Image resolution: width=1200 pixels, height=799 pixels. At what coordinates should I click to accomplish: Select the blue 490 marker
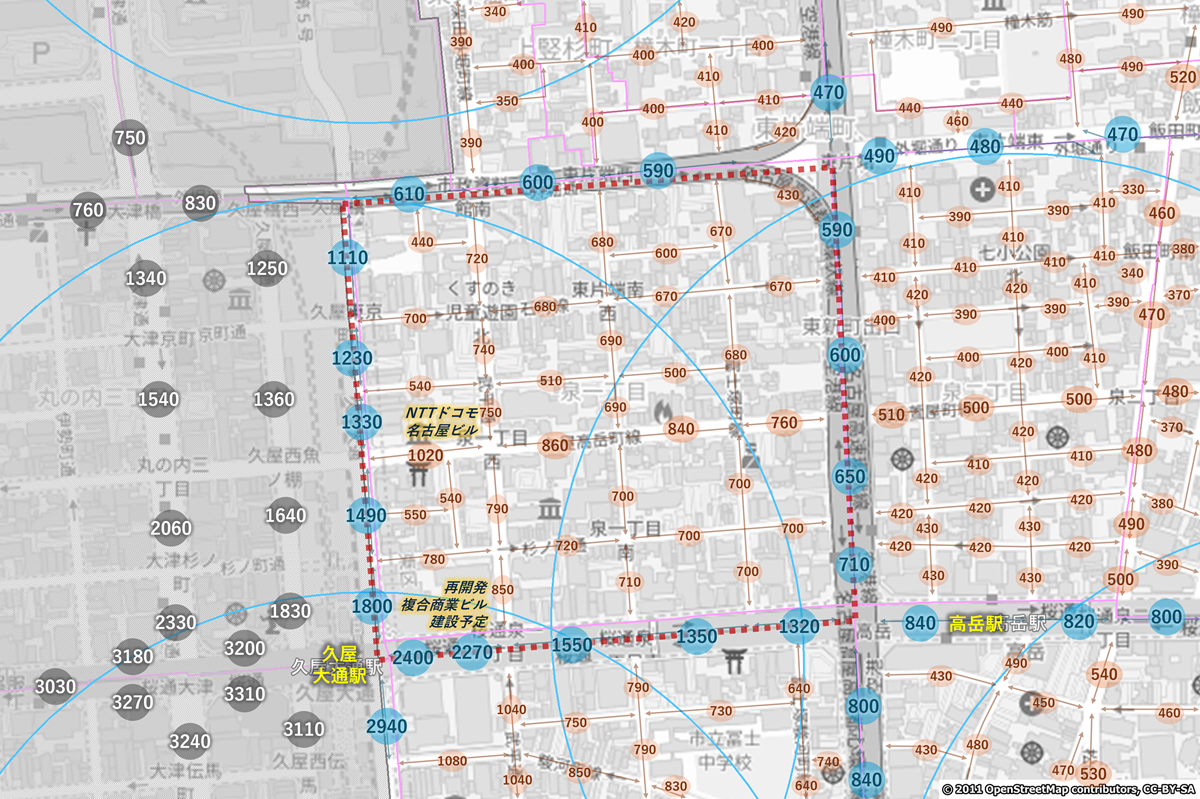(x=879, y=156)
